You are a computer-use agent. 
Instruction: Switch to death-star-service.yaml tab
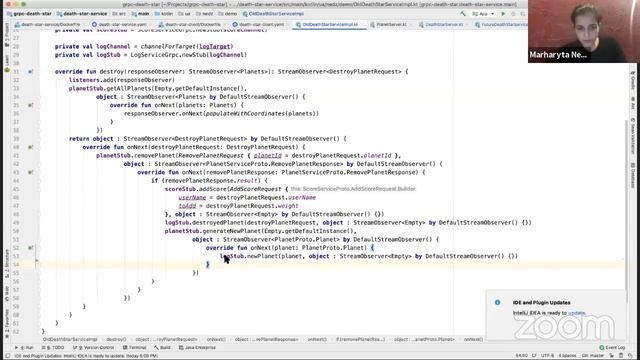coord(120,24)
